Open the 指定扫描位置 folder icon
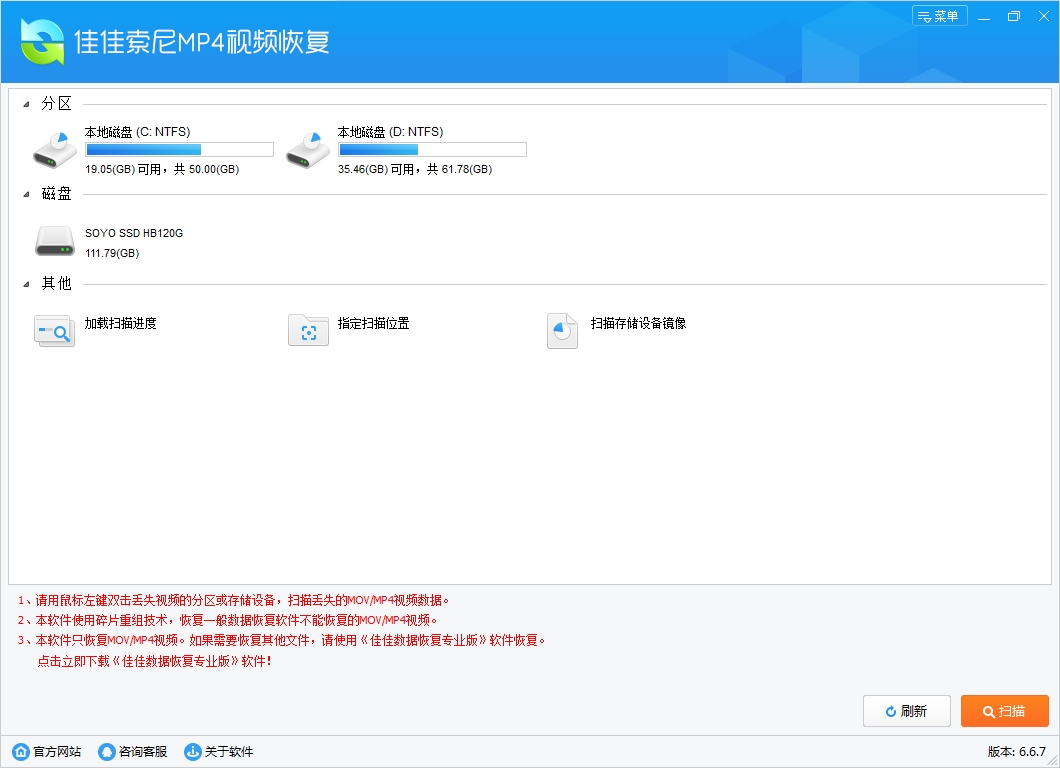This screenshot has width=1060, height=768. [x=308, y=331]
